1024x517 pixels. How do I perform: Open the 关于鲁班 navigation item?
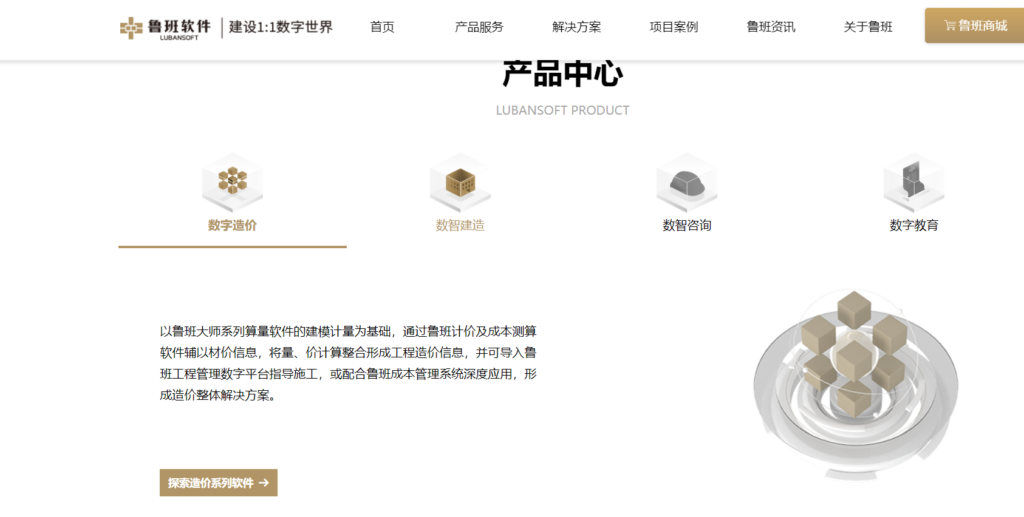(868, 27)
